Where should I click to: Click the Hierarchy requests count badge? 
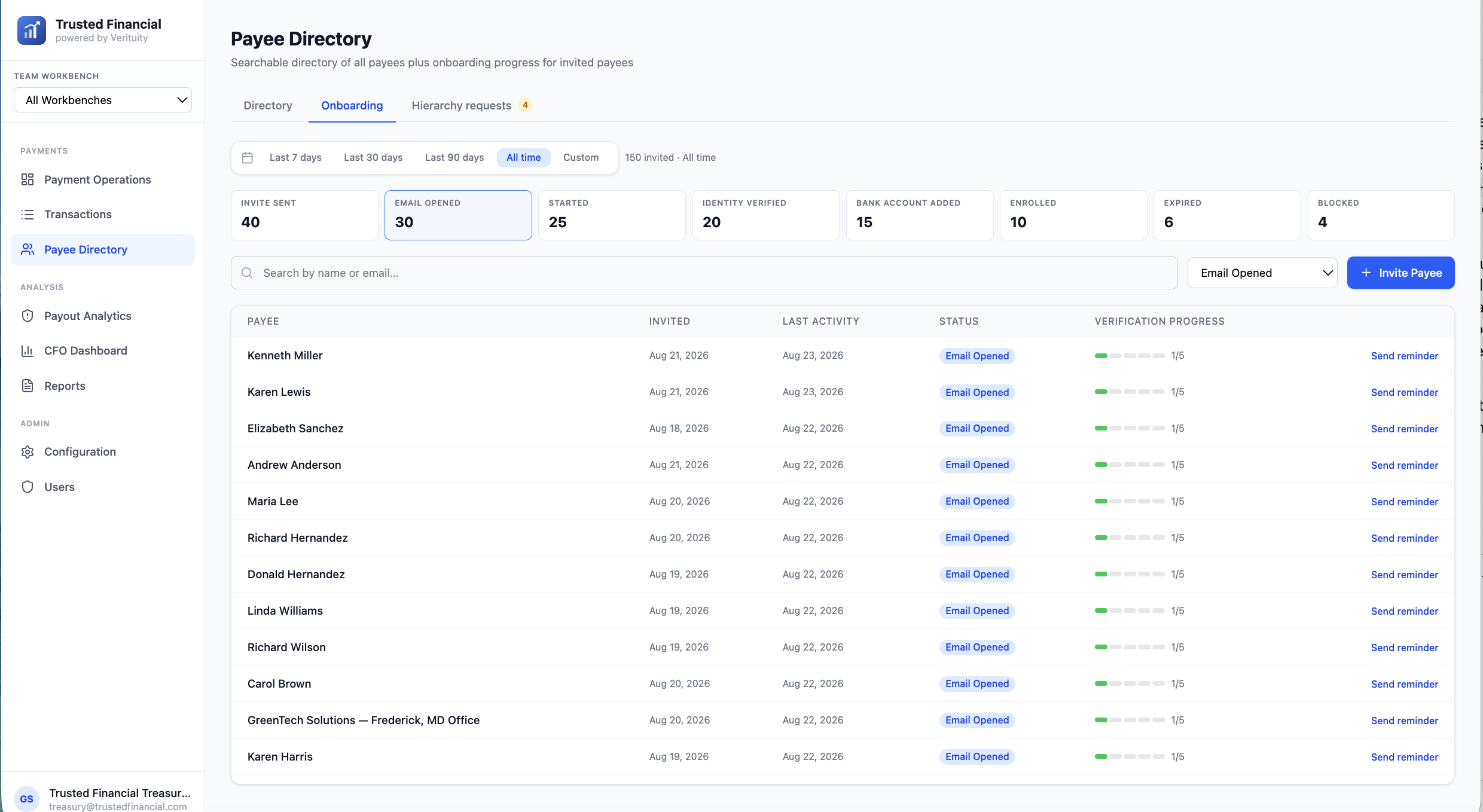[x=525, y=105]
